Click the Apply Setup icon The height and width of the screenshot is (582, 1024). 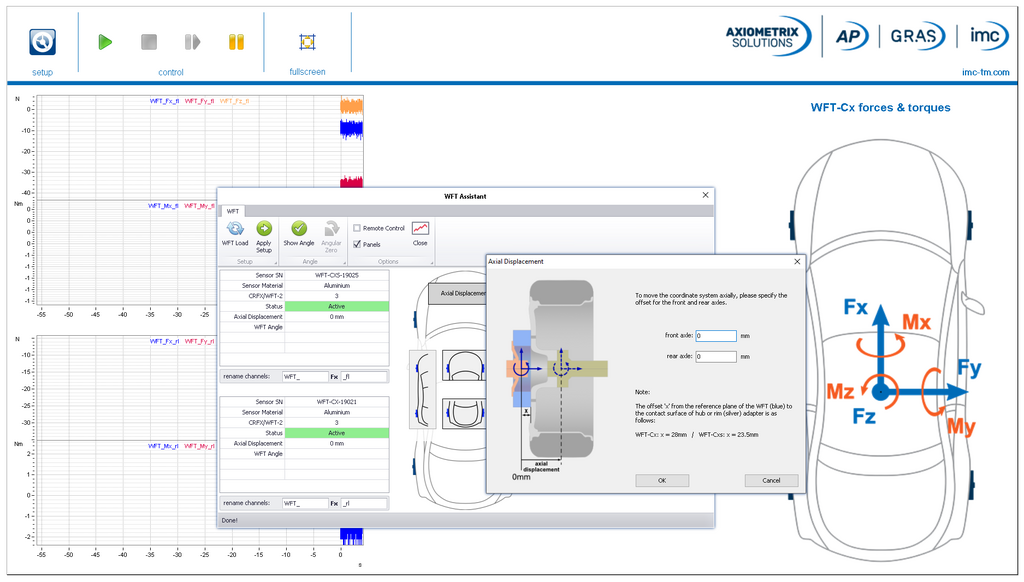[x=264, y=229]
